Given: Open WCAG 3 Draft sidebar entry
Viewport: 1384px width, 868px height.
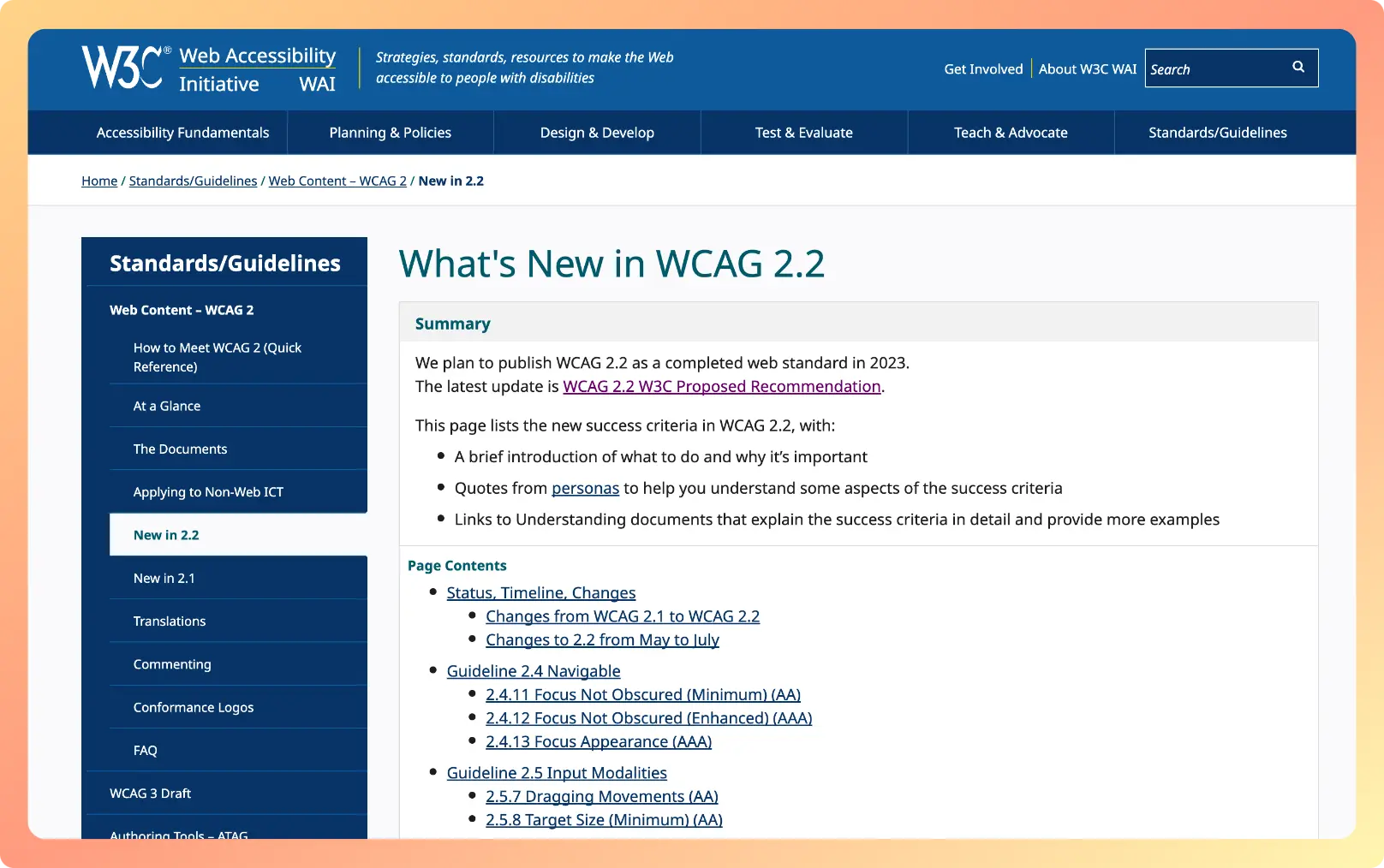Looking at the screenshot, I should pos(150,794).
